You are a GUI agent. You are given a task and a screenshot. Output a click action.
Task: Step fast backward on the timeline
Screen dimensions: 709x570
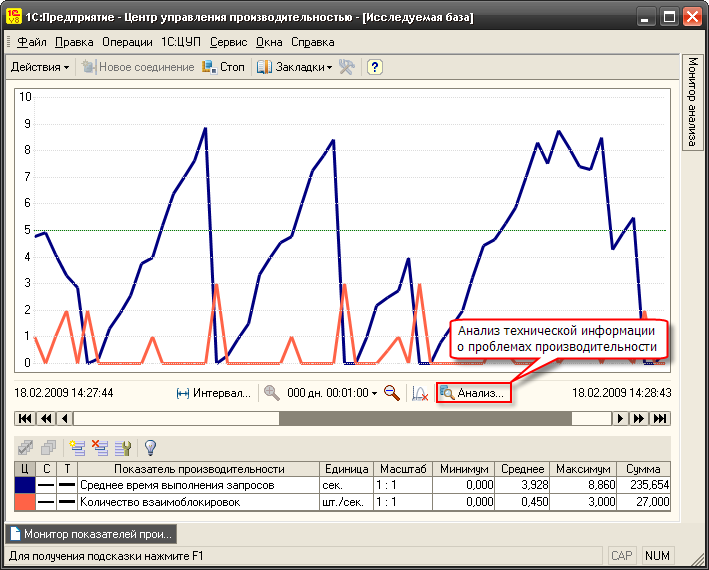(46, 419)
